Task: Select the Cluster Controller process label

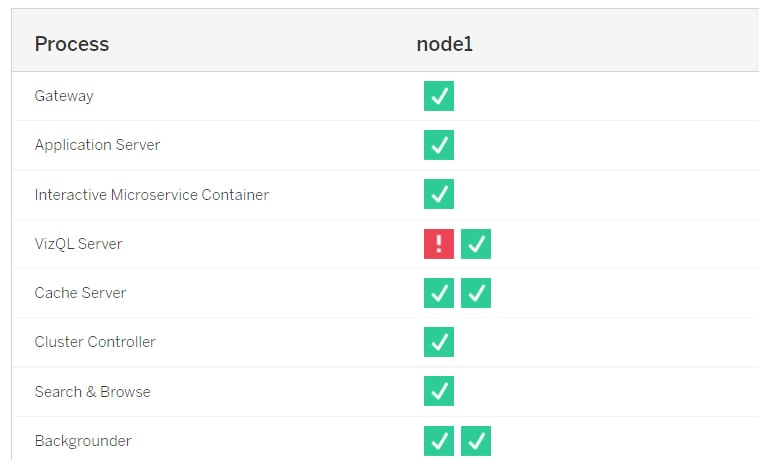Action: point(95,342)
